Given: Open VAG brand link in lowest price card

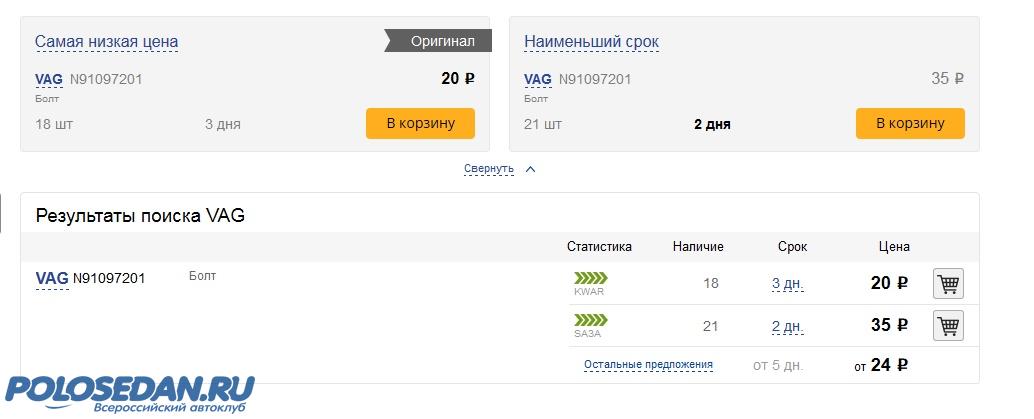Looking at the screenshot, I should tap(49, 79).
